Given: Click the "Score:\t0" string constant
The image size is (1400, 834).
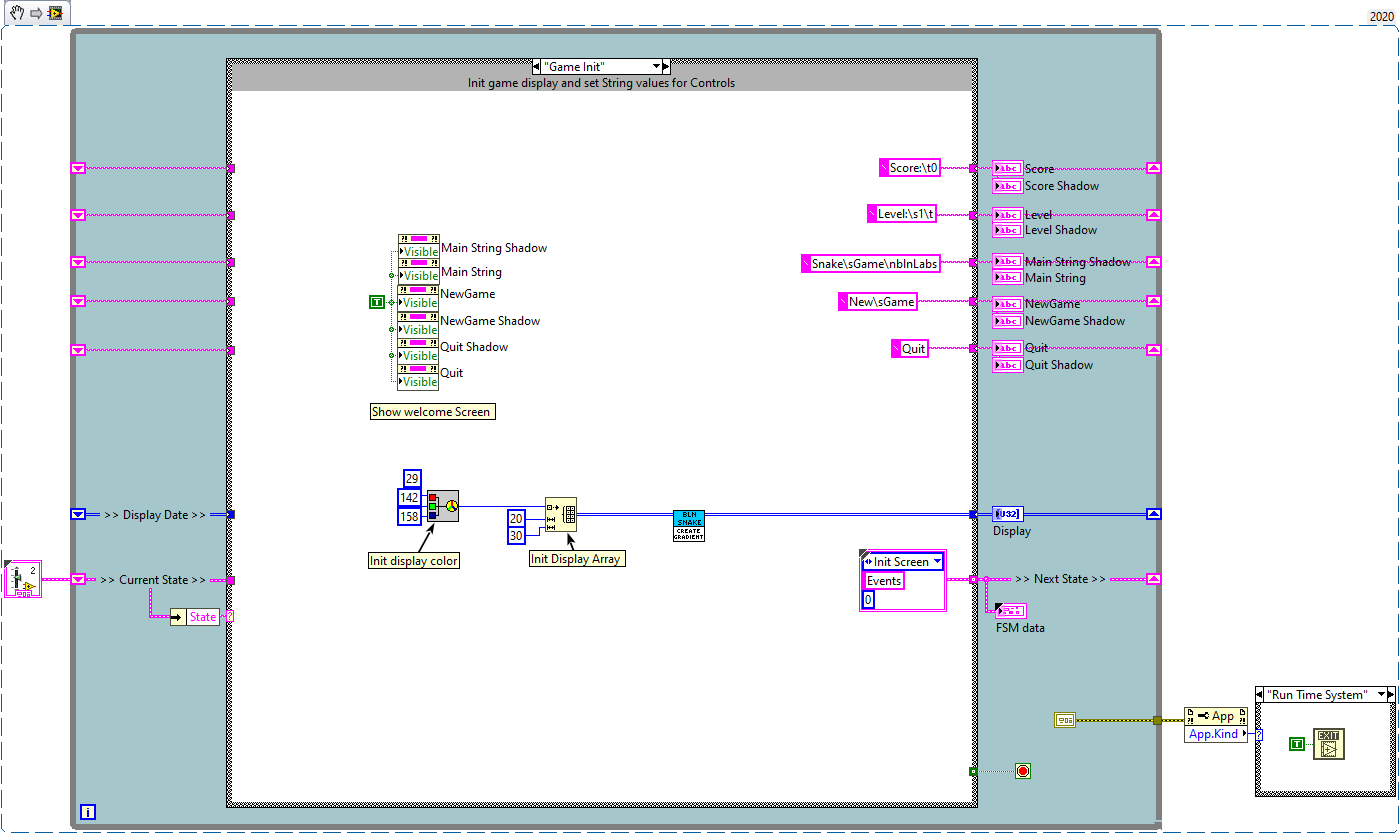Looking at the screenshot, I should coord(909,168).
